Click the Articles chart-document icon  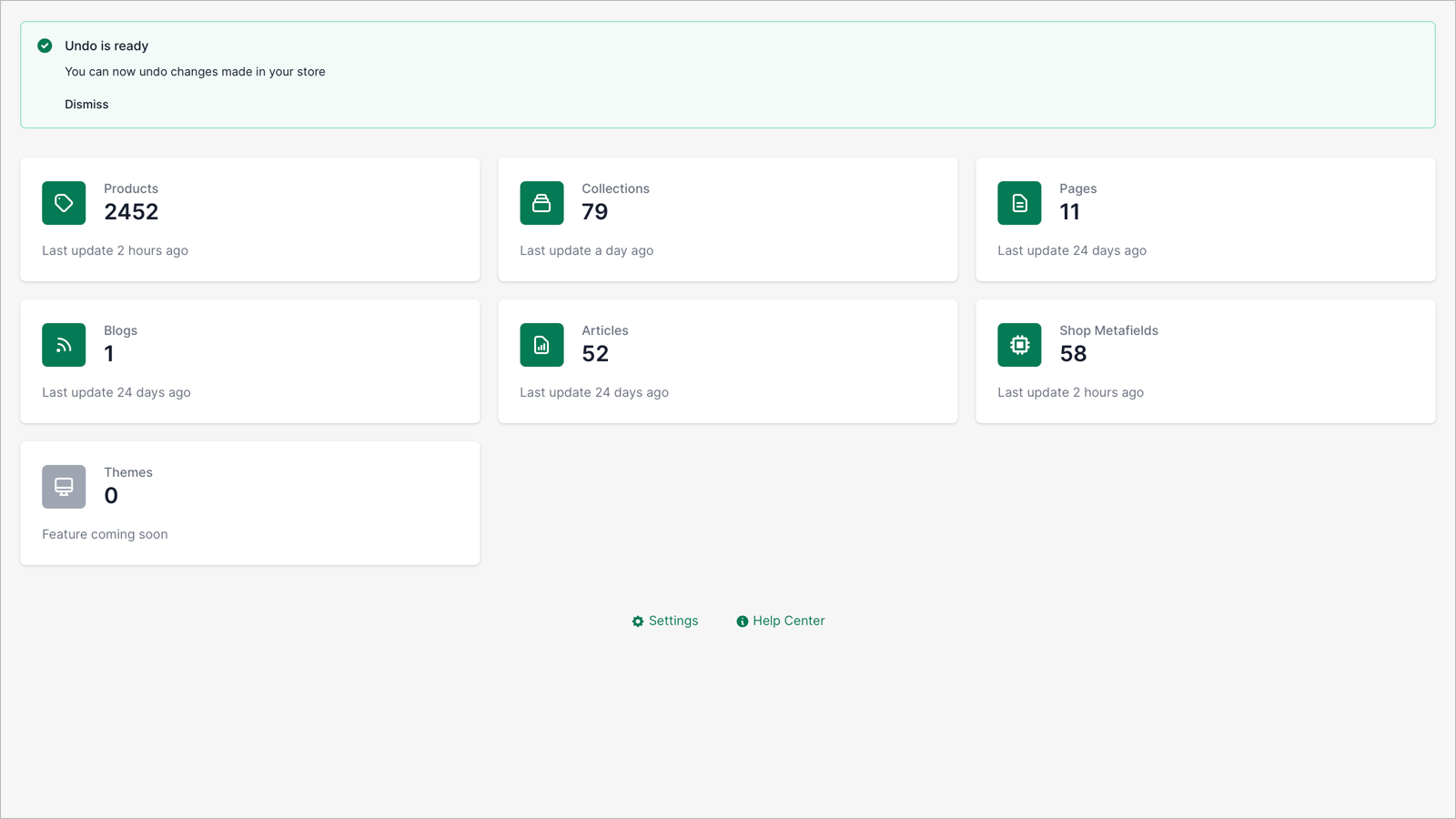tap(541, 345)
